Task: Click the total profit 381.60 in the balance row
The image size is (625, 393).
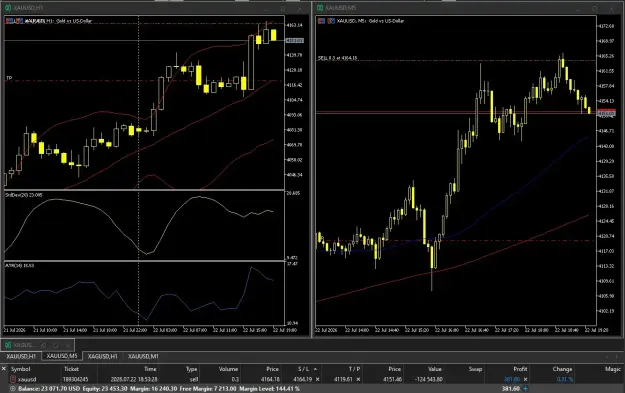Action: click(511, 388)
